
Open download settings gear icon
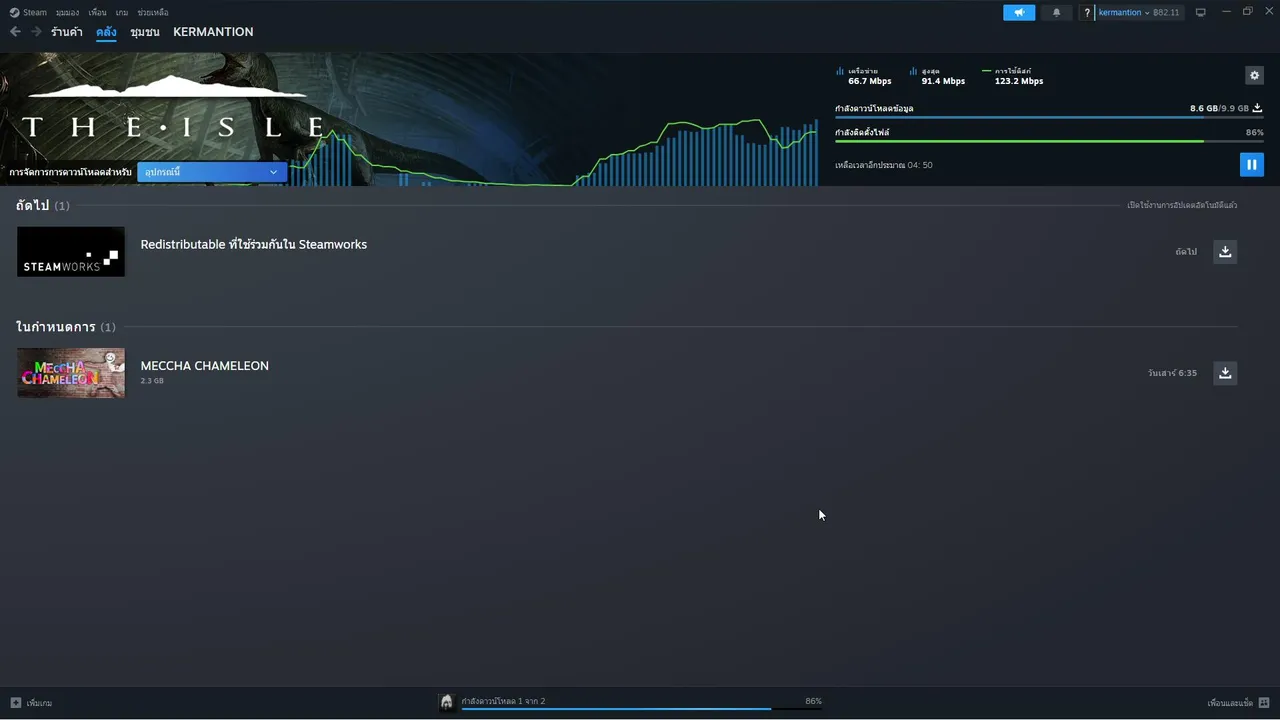(x=1254, y=75)
